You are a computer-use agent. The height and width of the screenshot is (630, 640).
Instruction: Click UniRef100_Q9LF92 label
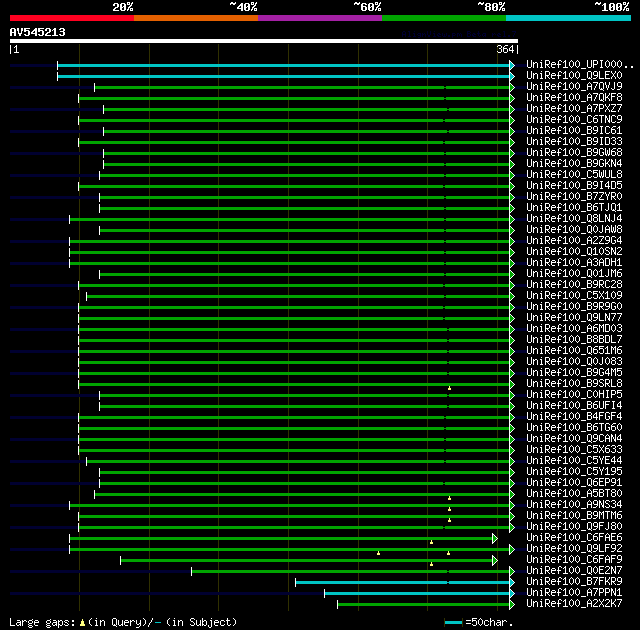pyautogui.click(x=574, y=549)
